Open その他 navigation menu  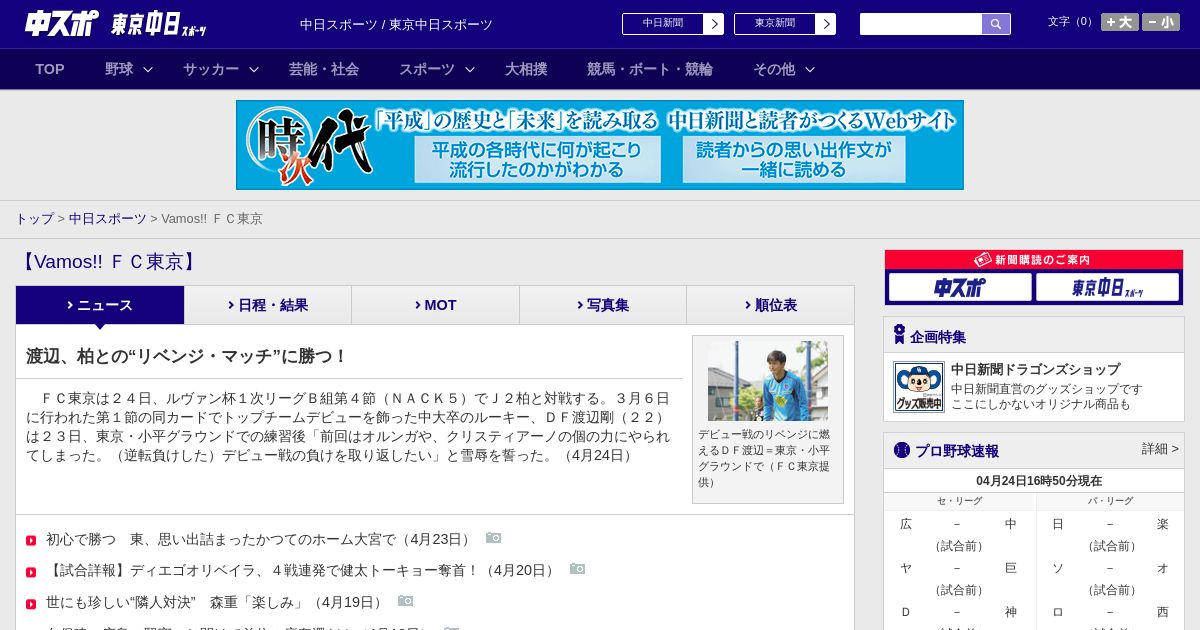pos(774,69)
